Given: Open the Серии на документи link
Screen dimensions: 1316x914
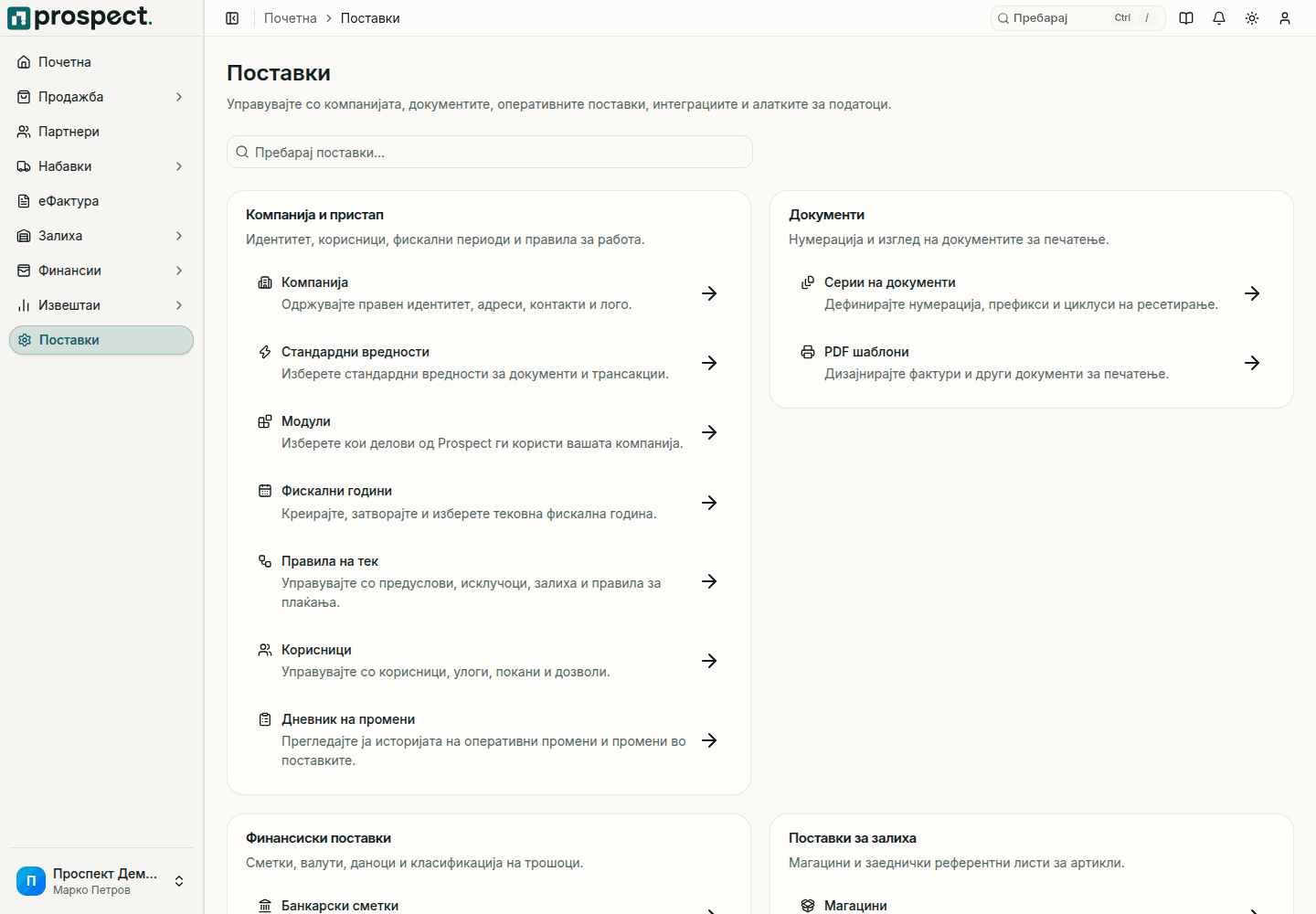Looking at the screenshot, I should point(1032,293).
